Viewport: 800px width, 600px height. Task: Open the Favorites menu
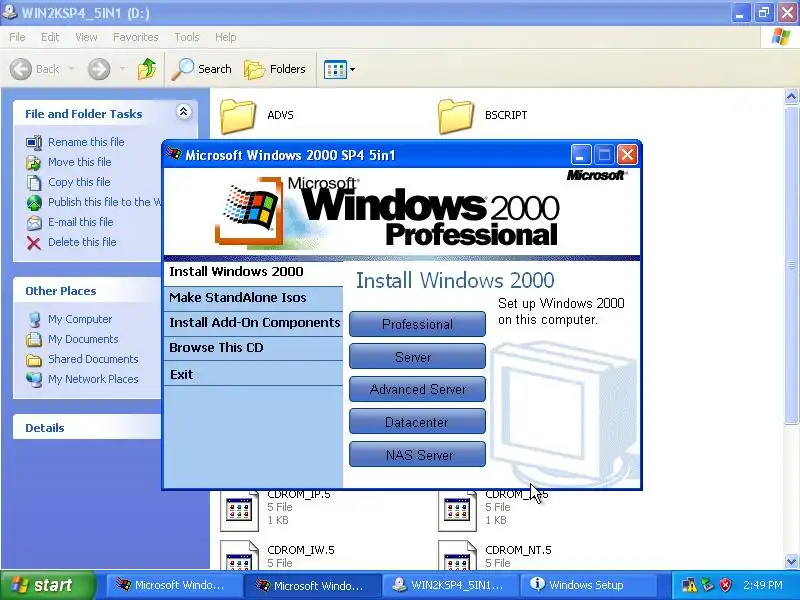tap(136, 37)
